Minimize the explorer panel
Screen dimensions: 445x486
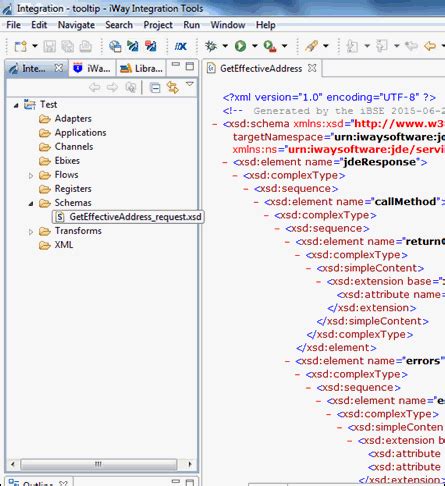click(176, 65)
